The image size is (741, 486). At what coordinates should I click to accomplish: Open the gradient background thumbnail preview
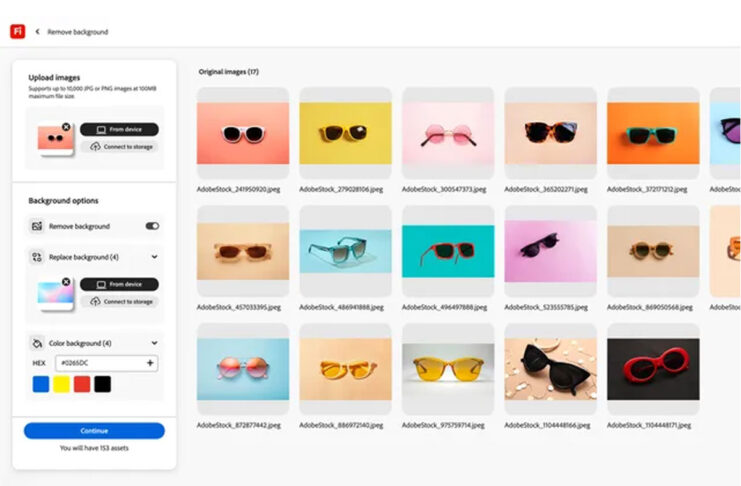pyautogui.click(x=55, y=295)
